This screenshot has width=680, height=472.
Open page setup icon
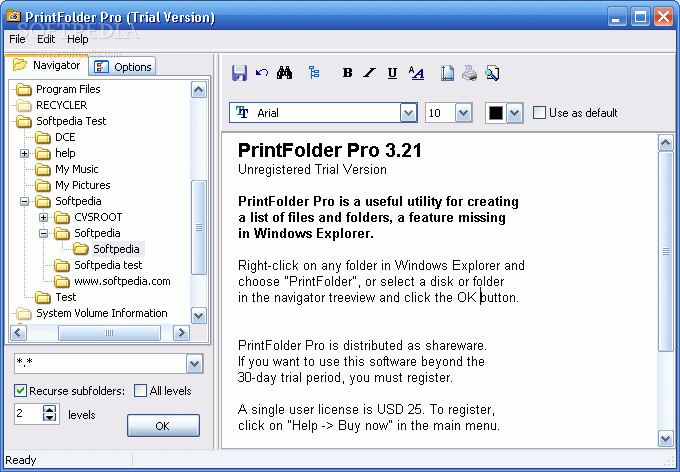click(x=447, y=73)
